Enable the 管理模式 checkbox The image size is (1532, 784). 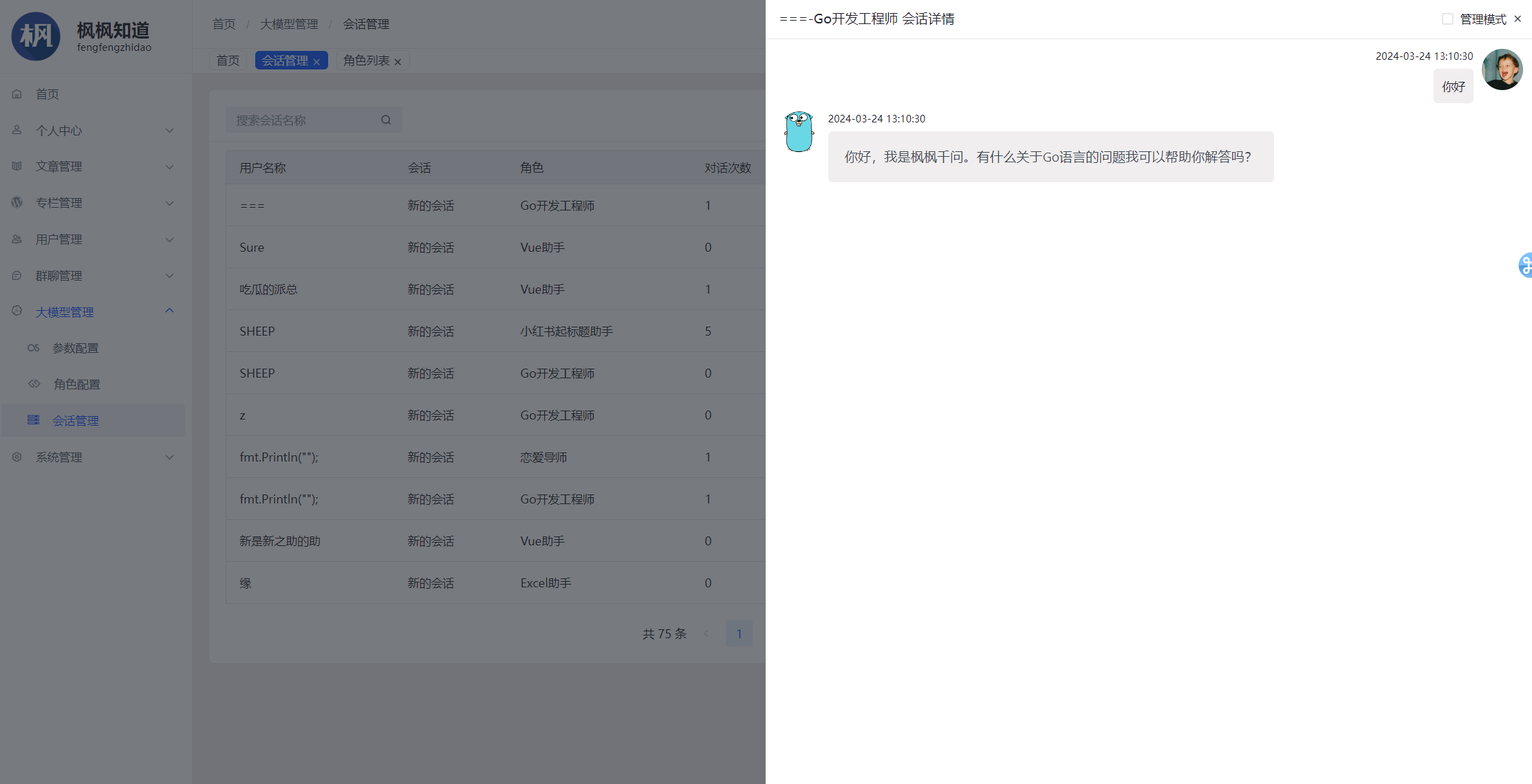[x=1447, y=19]
